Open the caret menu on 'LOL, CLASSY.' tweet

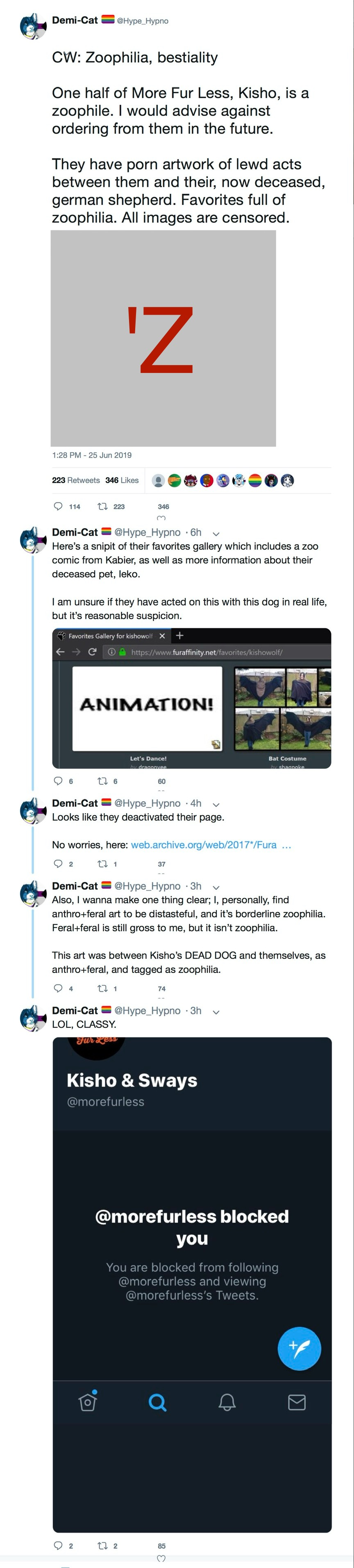tap(216, 1011)
